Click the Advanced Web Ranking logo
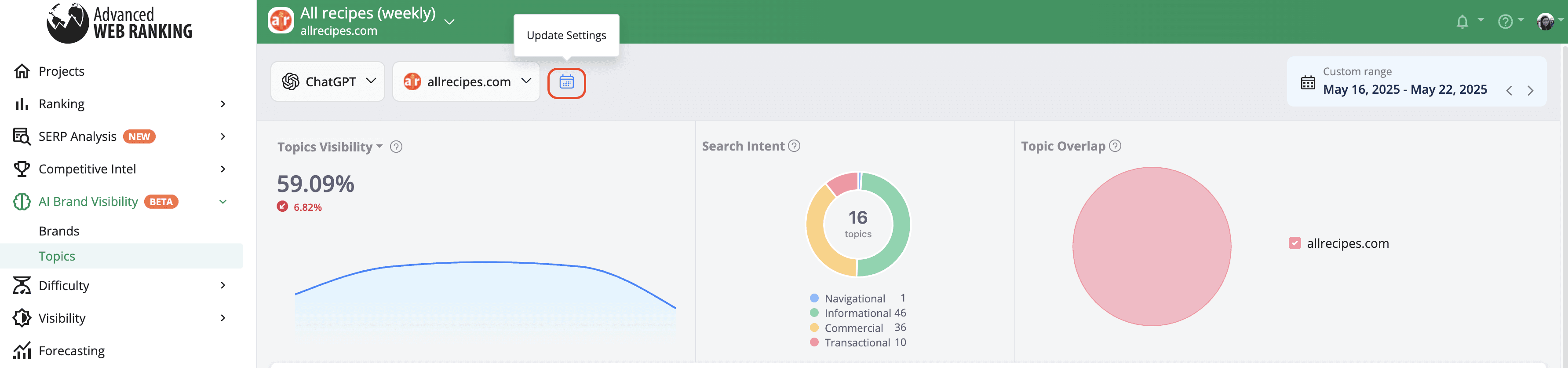The width and height of the screenshot is (1568, 368). 119,22
